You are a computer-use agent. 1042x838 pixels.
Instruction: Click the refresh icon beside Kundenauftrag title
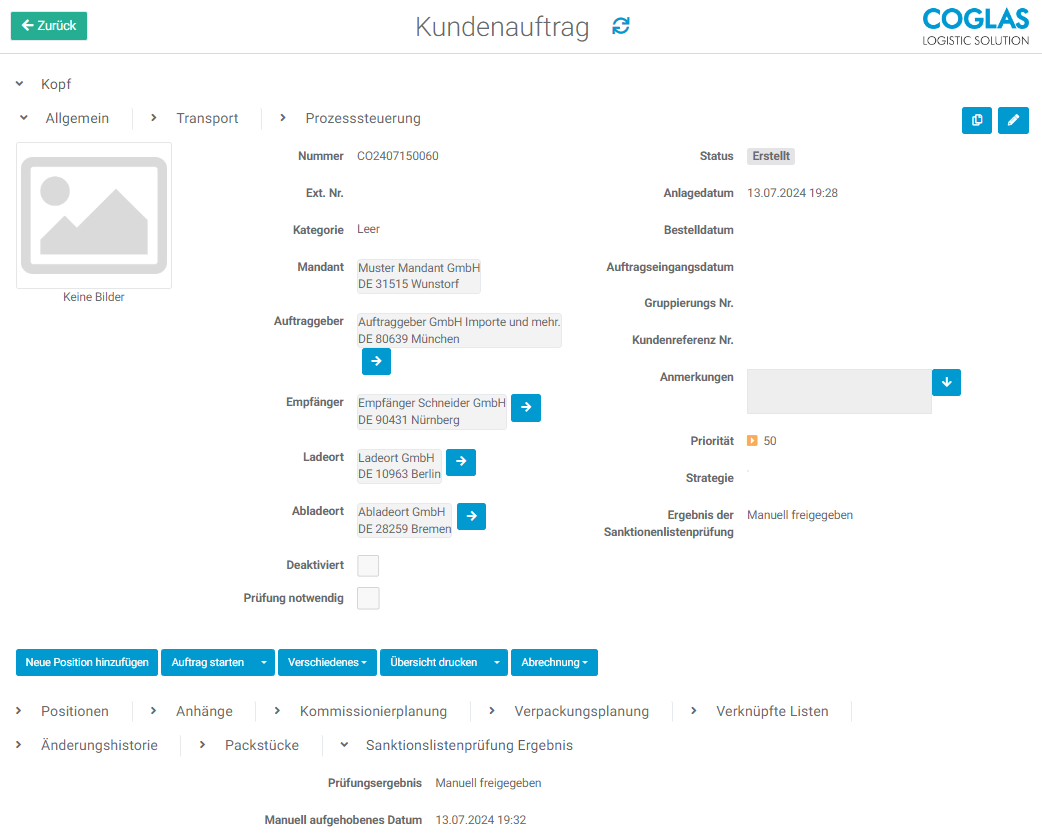click(x=621, y=26)
